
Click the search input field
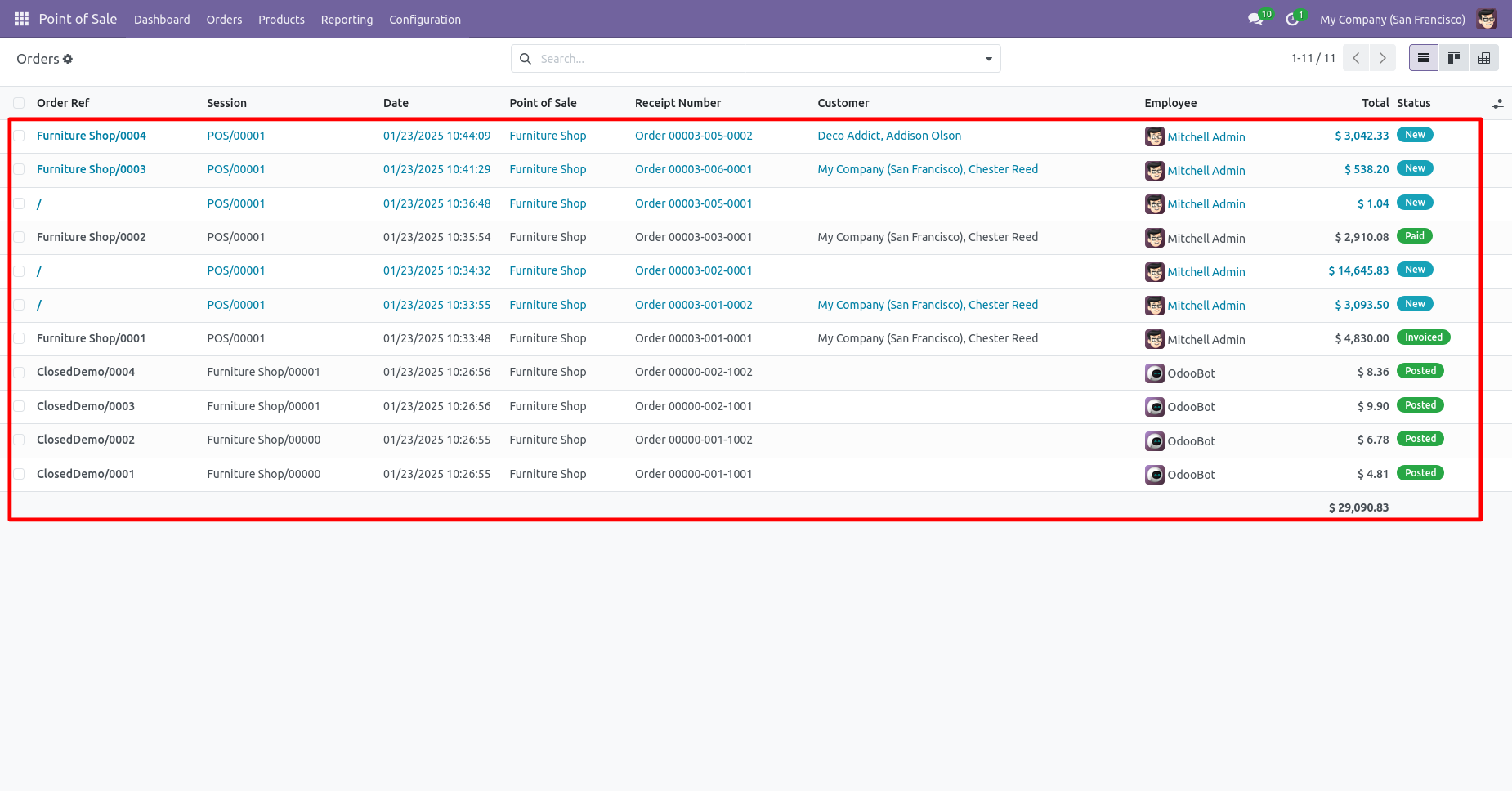click(756, 59)
